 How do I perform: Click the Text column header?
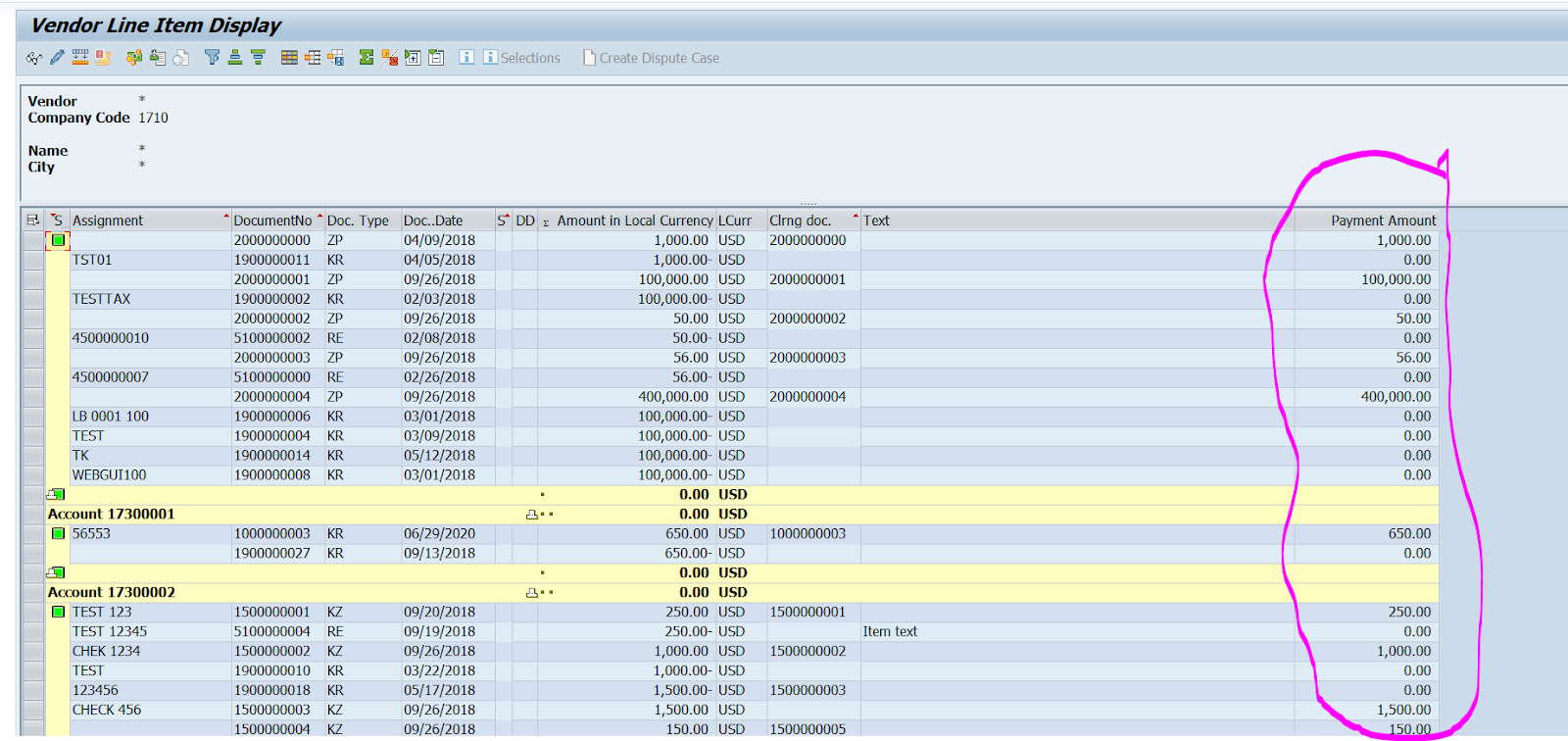[1077, 221]
